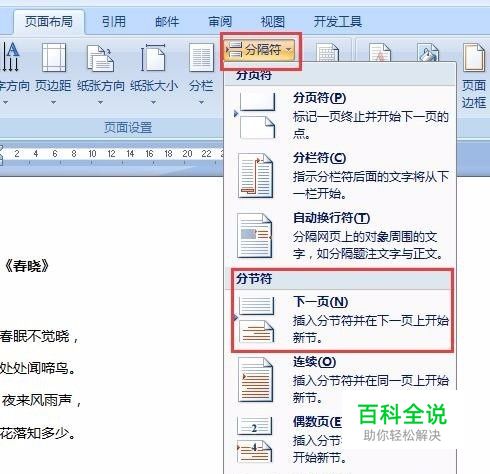Image resolution: width=490 pixels, height=474 pixels.
Task: Open the 引用 ribbon tab
Action: 114,22
